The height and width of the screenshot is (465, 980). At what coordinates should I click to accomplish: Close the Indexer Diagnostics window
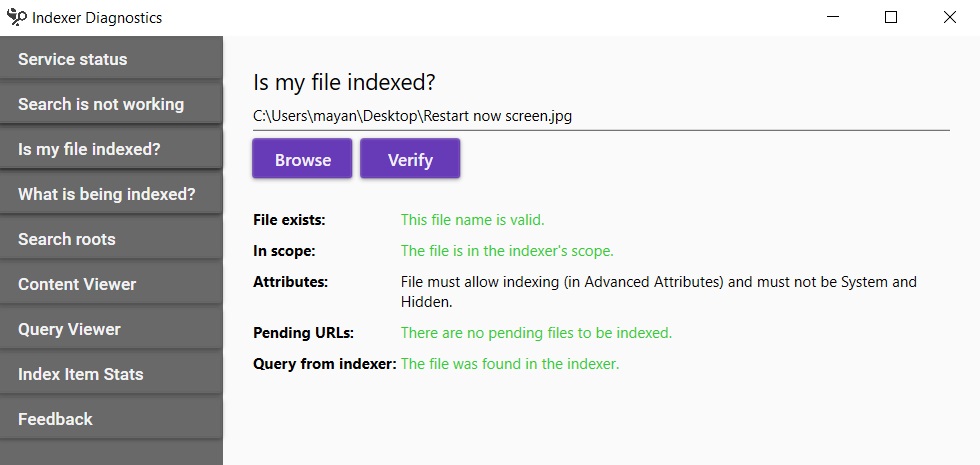950,18
